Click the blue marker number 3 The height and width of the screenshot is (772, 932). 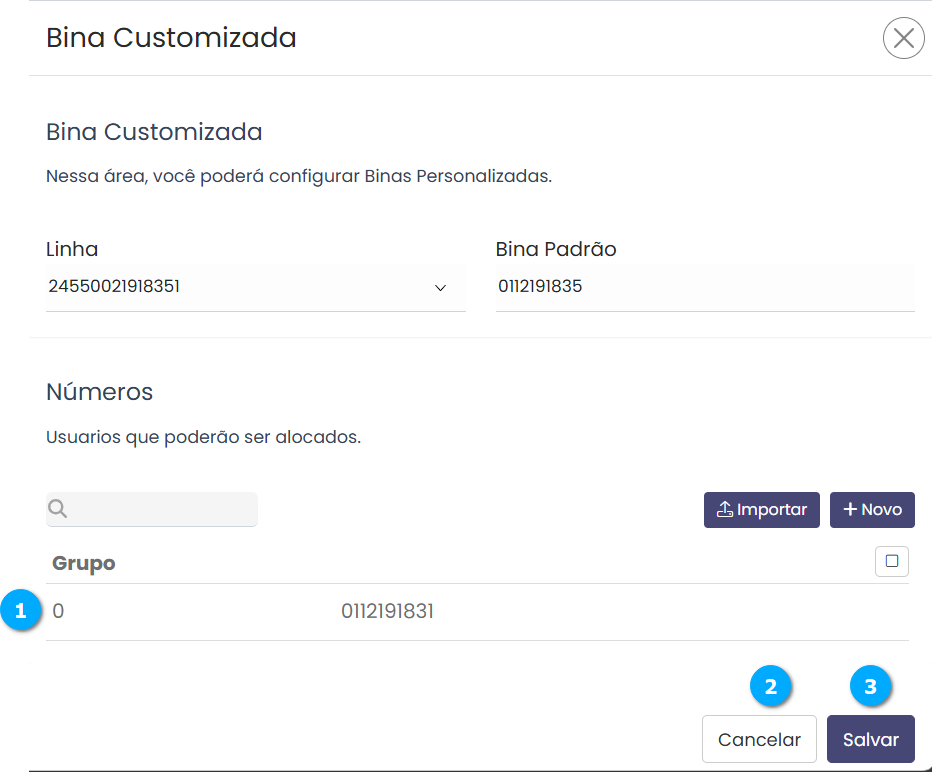870,687
